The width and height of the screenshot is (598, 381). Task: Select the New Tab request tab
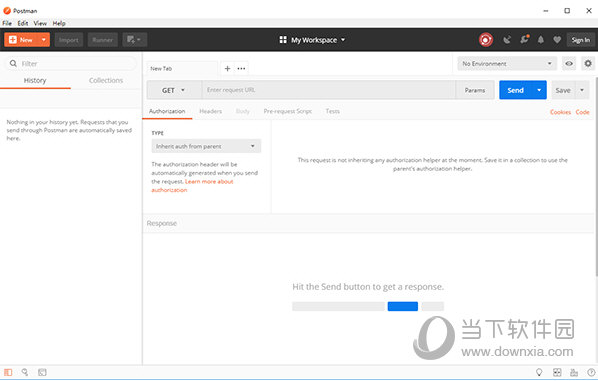182,69
